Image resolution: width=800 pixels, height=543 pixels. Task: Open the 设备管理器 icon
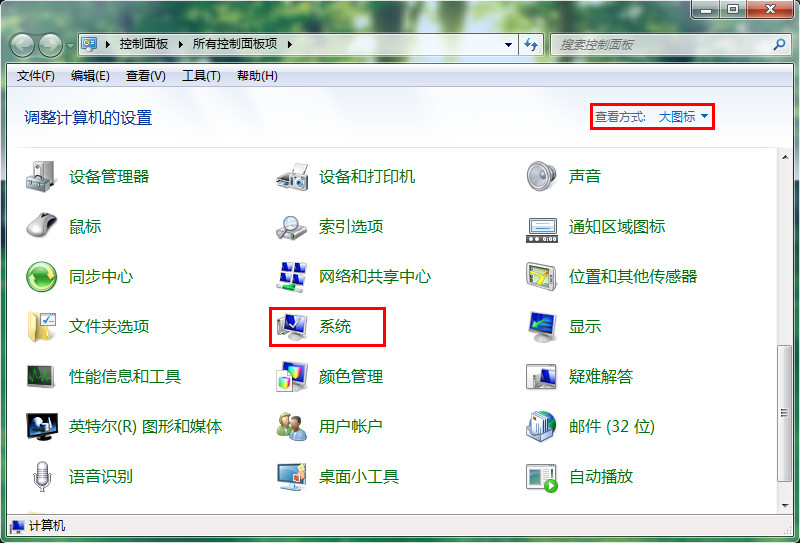point(41,177)
